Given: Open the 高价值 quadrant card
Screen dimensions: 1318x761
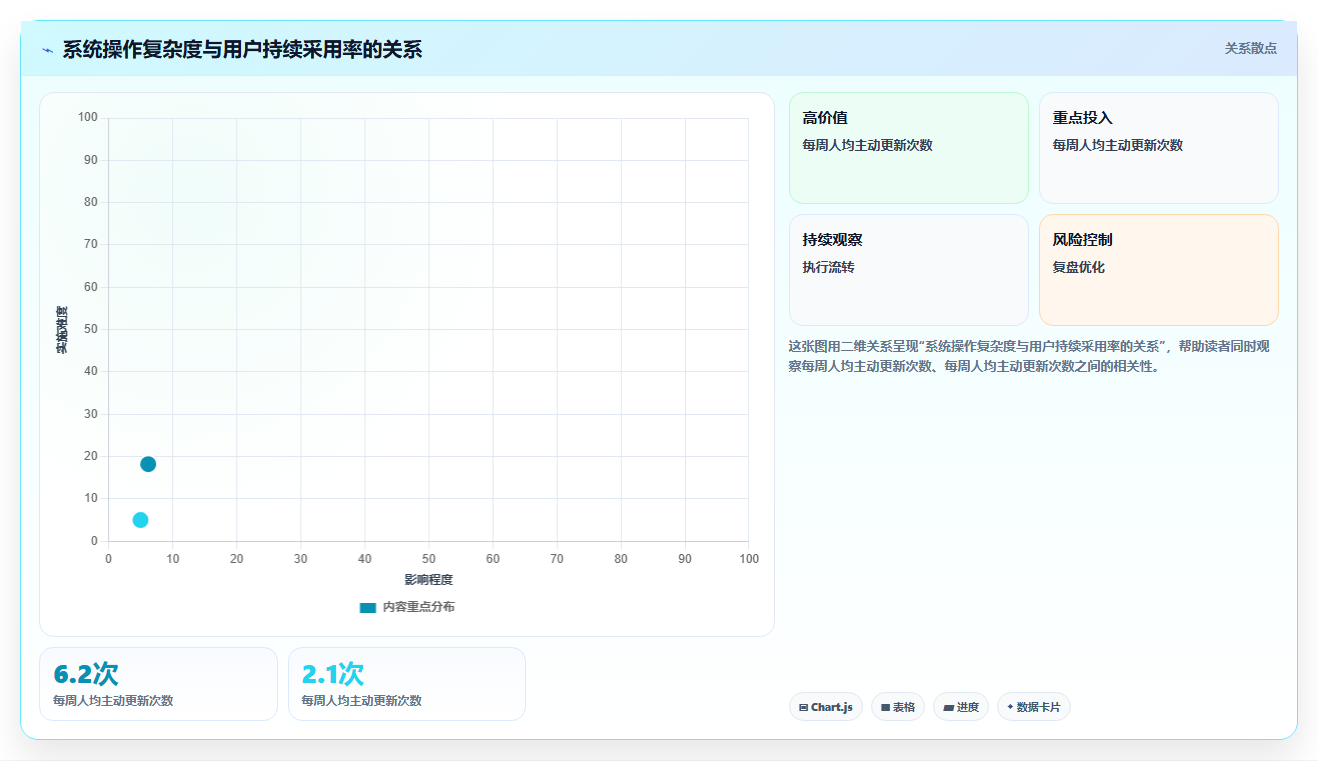Looking at the screenshot, I should [x=909, y=148].
